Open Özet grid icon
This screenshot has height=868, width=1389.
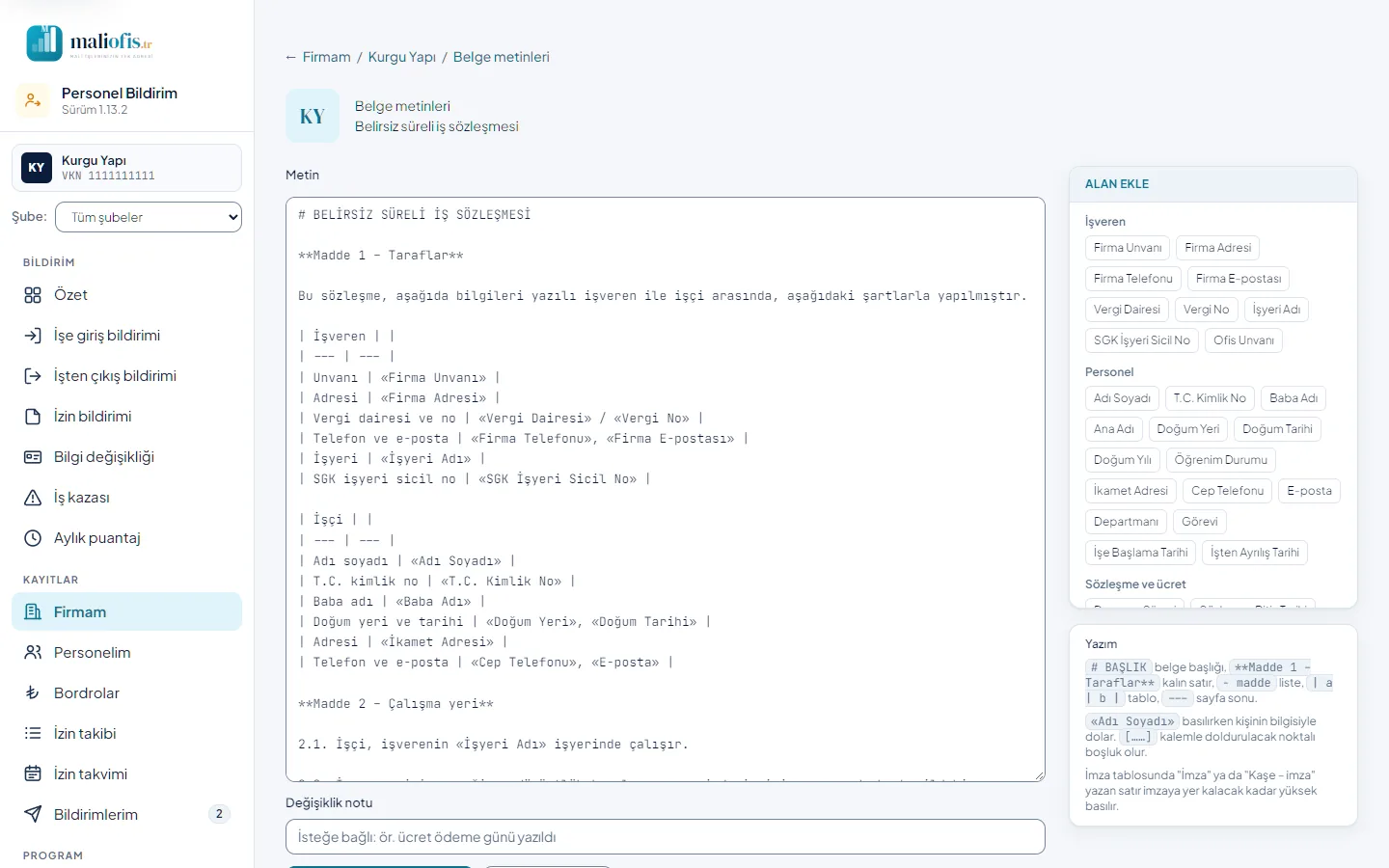(x=33, y=295)
